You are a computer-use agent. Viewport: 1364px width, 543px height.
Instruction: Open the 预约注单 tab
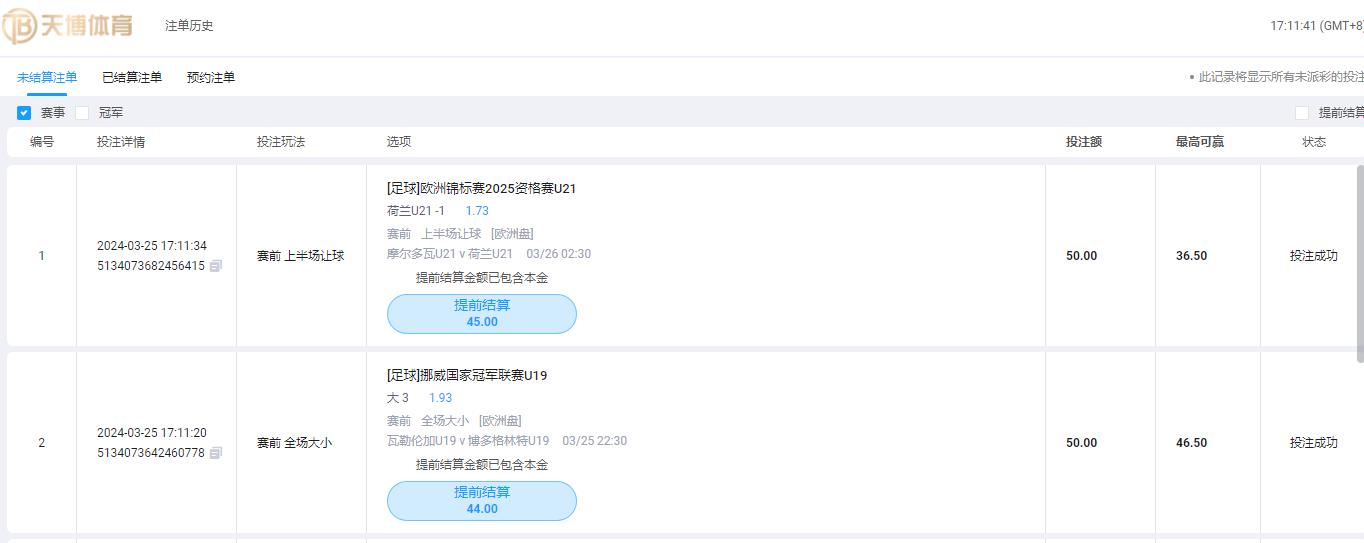click(x=211, y=77)
